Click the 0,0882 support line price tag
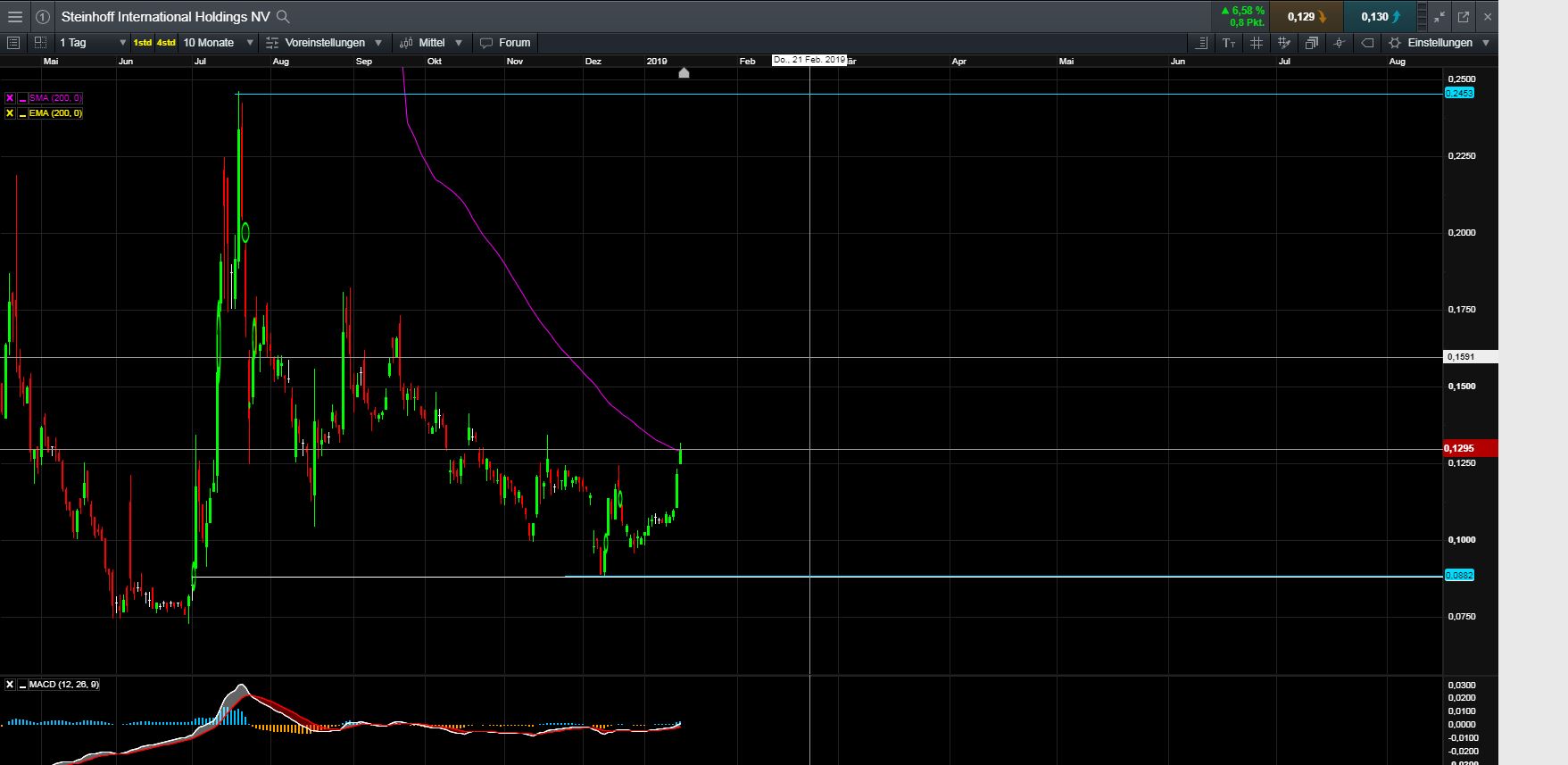The image size is (1568, 765). [1459, 576]
